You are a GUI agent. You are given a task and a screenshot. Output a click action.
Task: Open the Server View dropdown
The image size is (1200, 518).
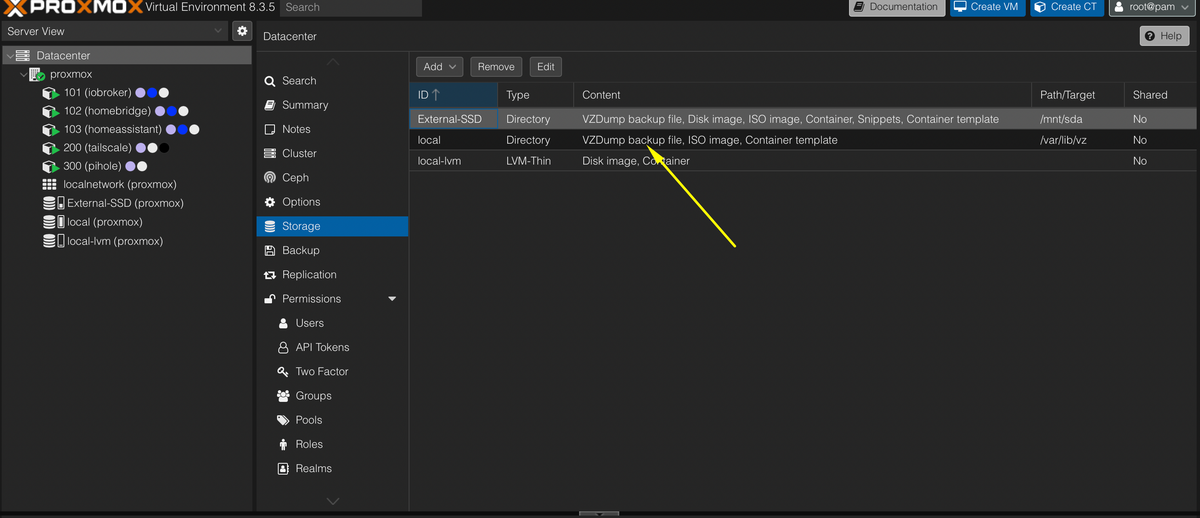click(219, 31)
